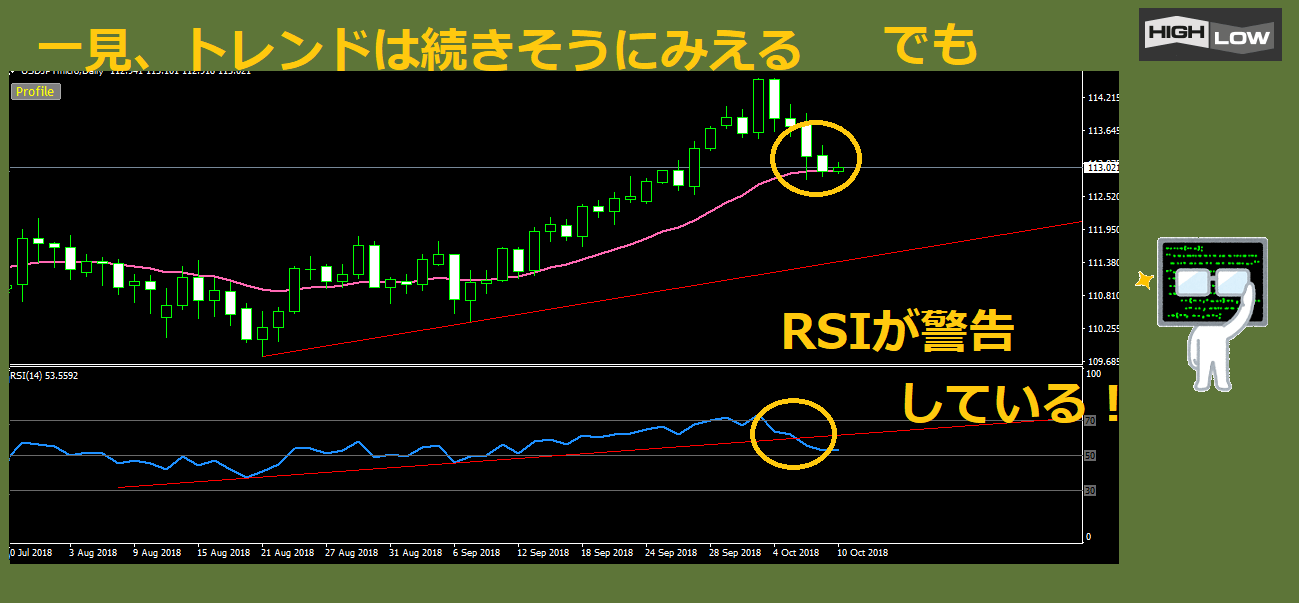Click the orange 'RSIが警告' annotation text
This screenshot has width=1299, height=603.
point(897,333)
